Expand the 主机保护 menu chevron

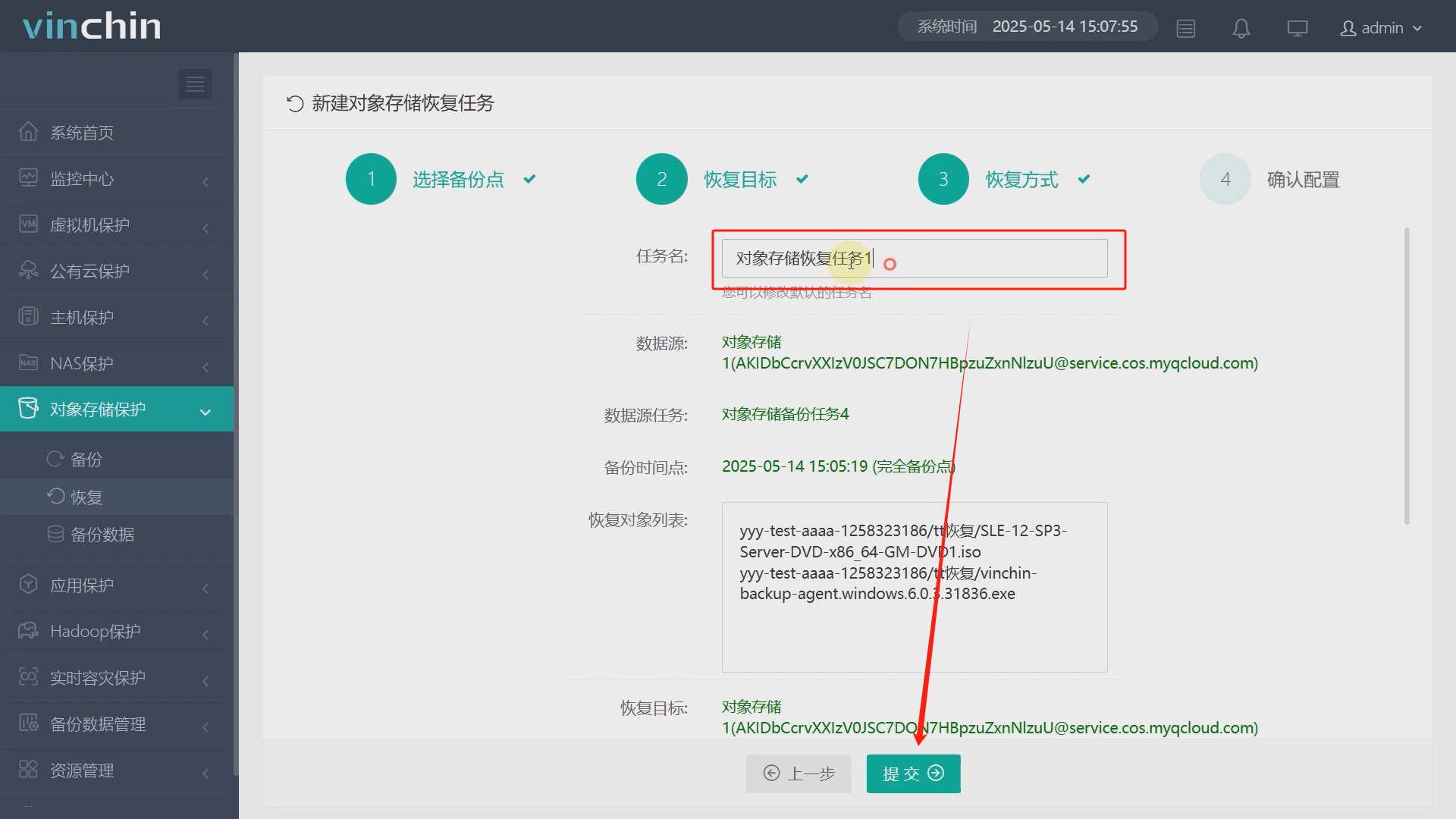(x=206, y=320)
